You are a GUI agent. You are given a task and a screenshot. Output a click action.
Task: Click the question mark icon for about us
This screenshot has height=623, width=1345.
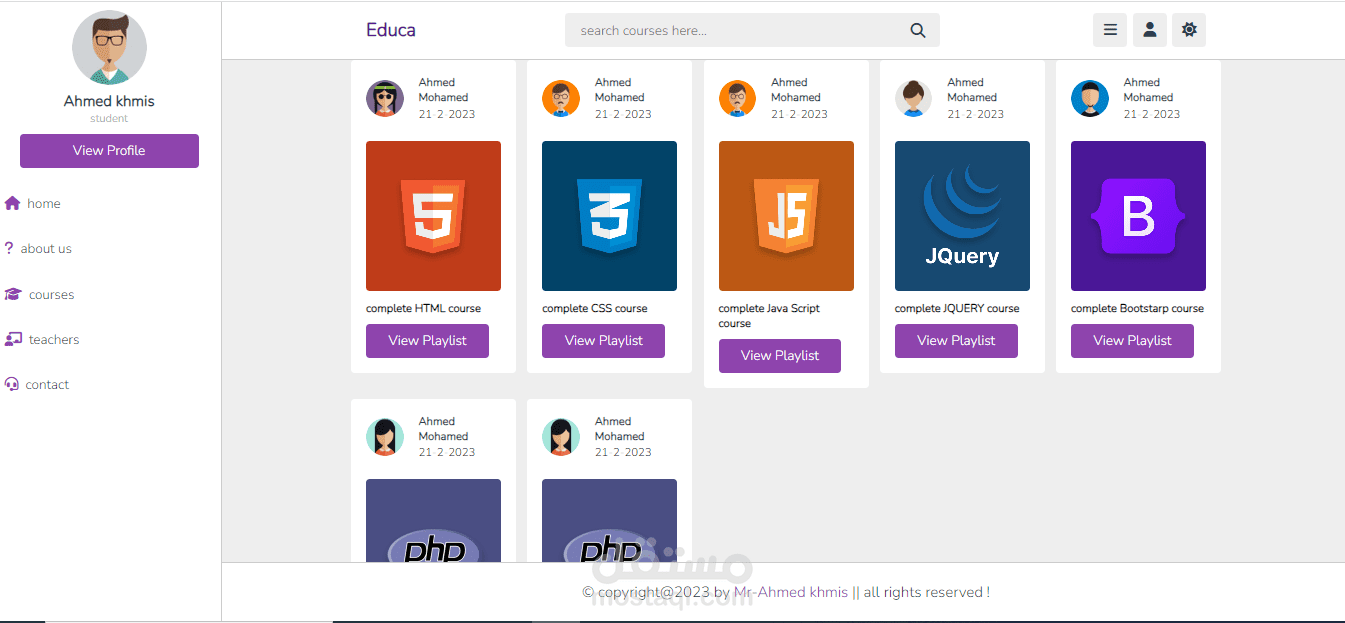[9, 248]
